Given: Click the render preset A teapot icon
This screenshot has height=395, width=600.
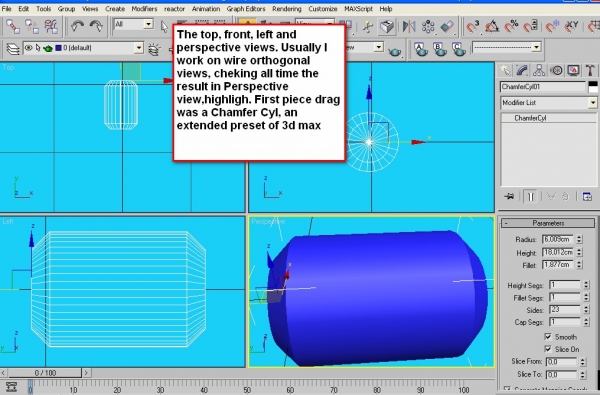Looking at the screenshot, I should [x=421, y=49].
